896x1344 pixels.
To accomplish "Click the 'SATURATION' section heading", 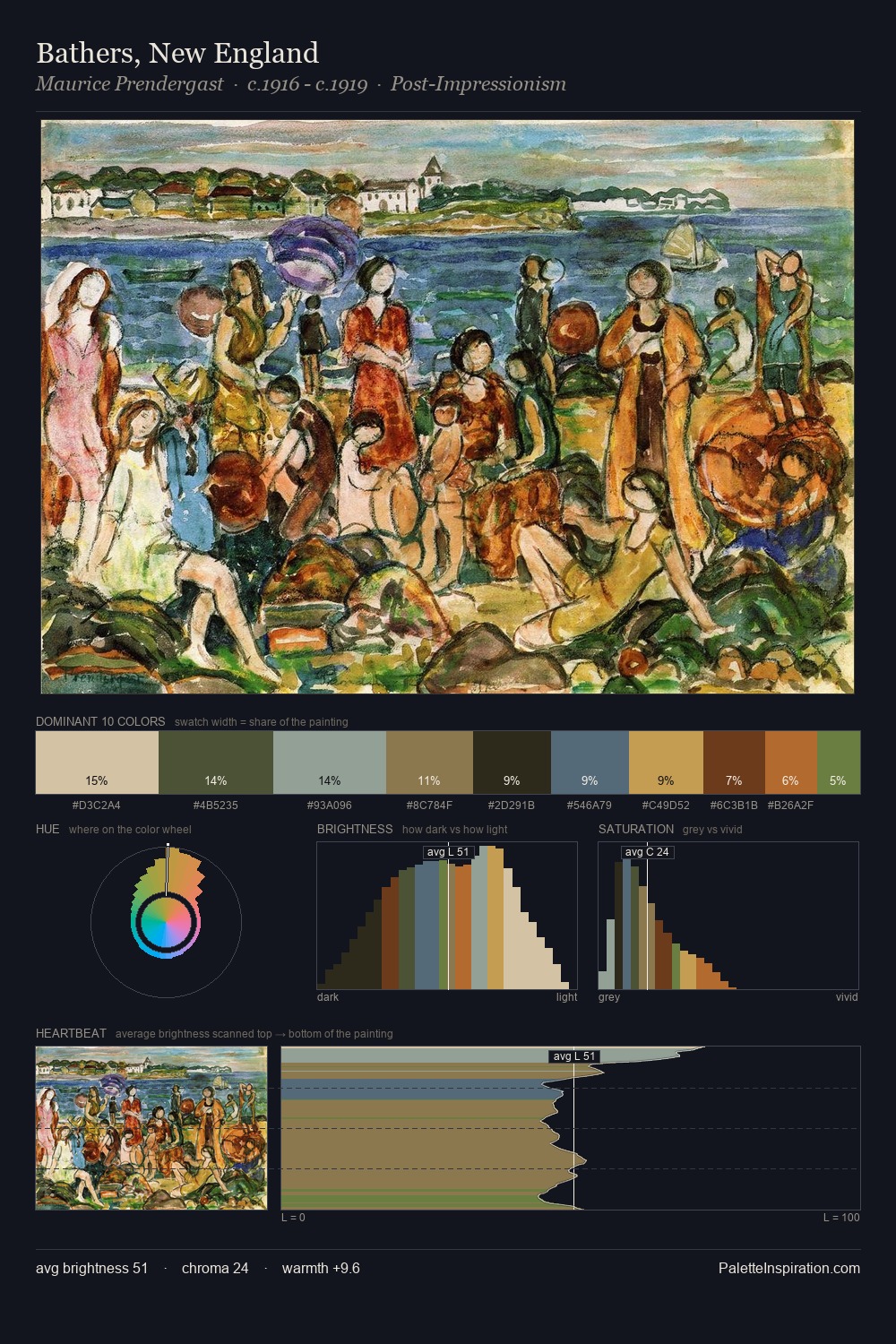I will pos(636,829).
